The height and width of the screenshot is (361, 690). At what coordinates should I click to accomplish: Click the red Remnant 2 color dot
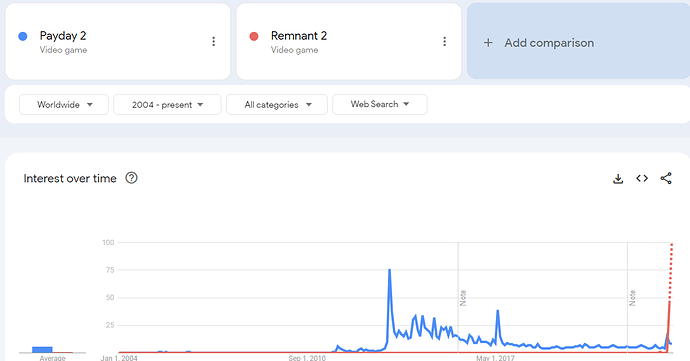pos(254,36)
